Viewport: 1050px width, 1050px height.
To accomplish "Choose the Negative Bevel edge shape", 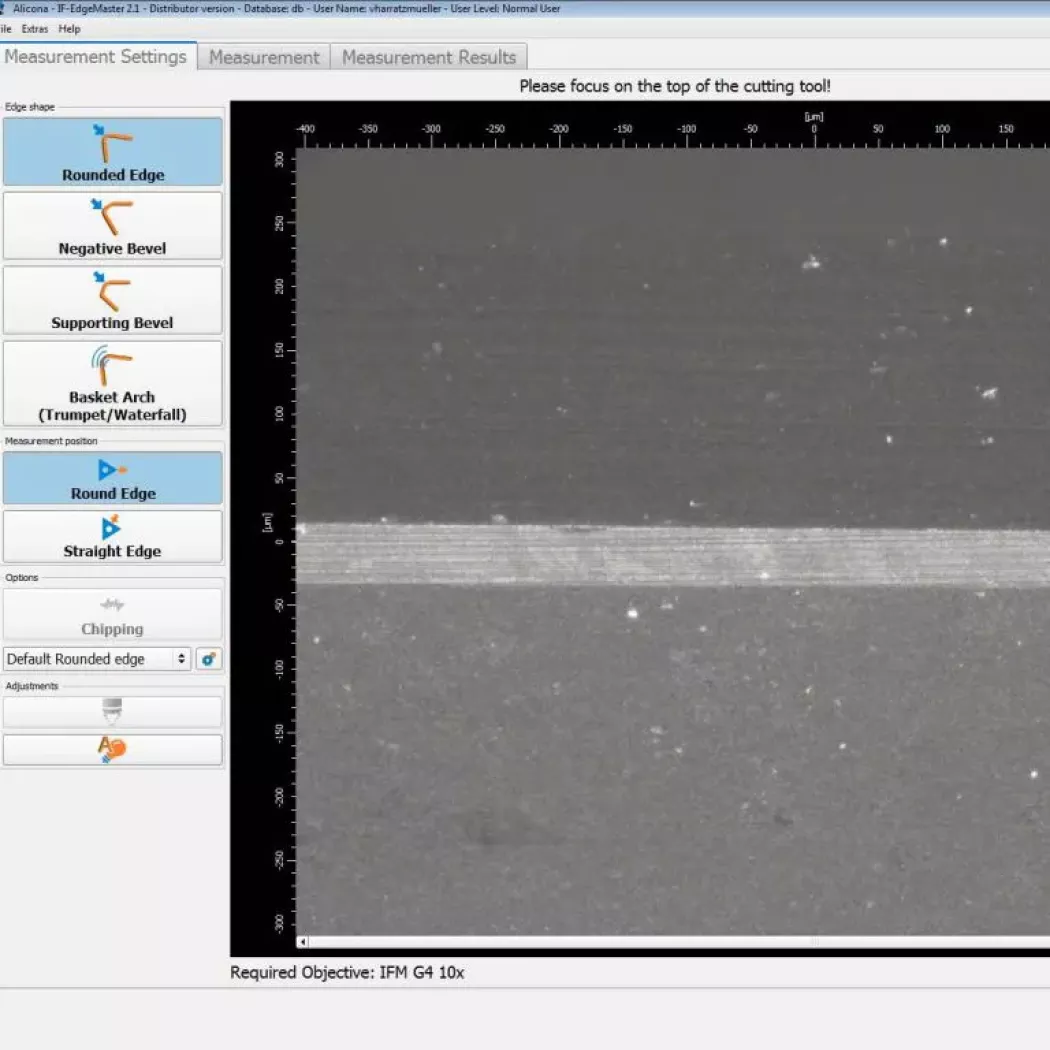I will pyautogui.click(x=112, y=226).
